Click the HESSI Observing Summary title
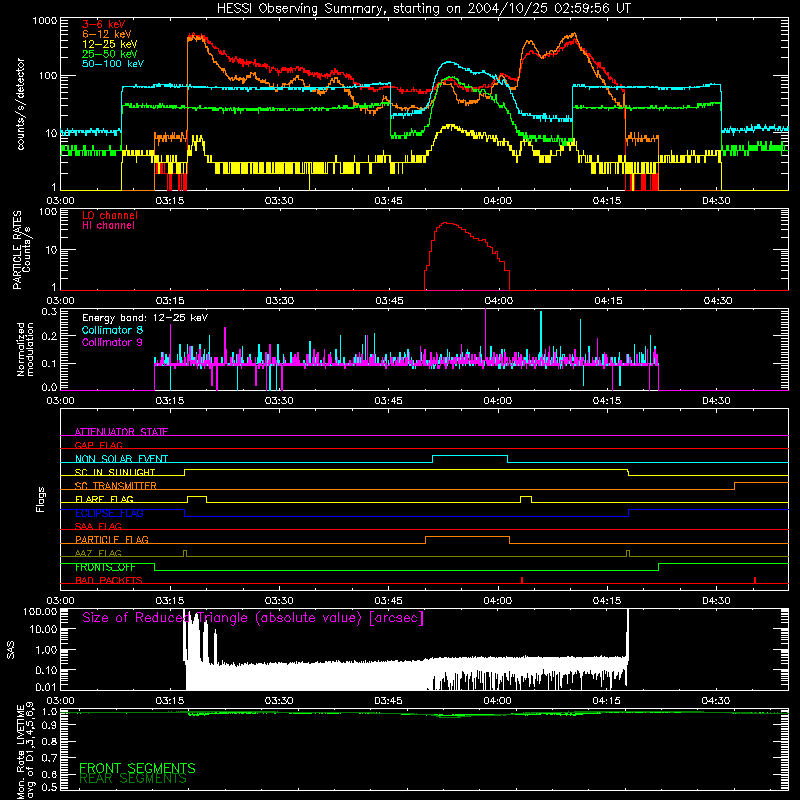The height and width of the screenshot is (800, 800). [x=423, y=8]
